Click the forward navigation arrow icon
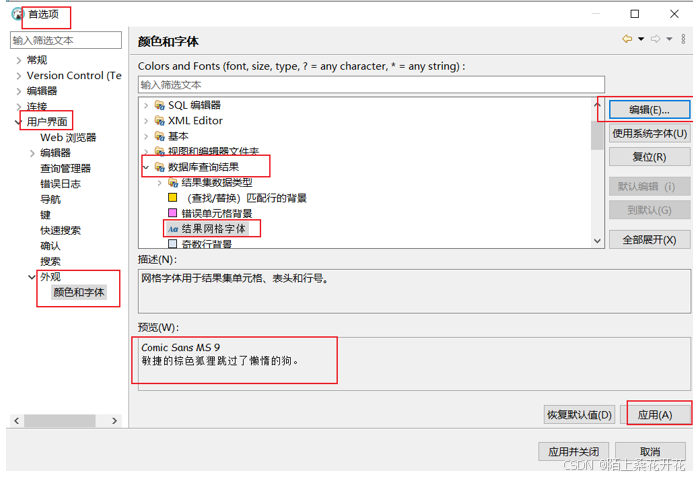This screenshot has height=479, width=693. pyautogui.click(x=656, y=39)
